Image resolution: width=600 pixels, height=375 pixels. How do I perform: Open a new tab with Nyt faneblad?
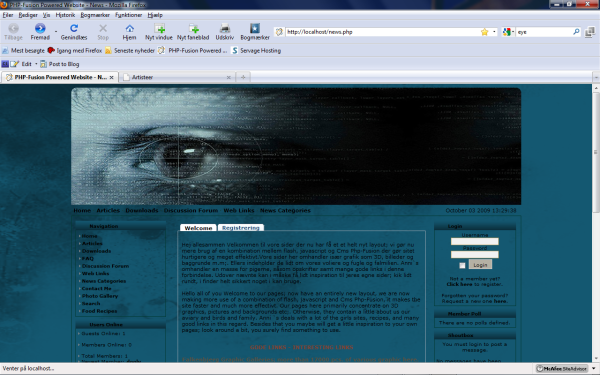194,28
